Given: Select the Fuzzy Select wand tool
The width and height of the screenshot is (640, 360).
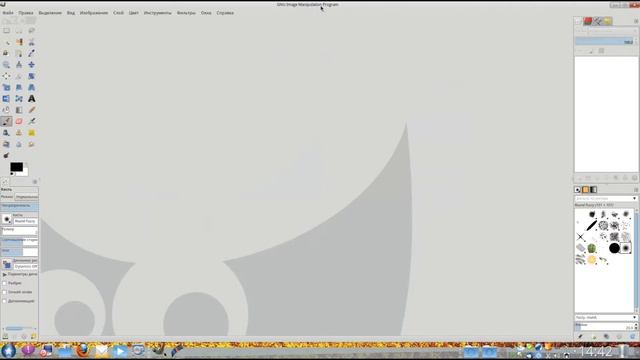Looking at the screenshot, I should click(7, 42).
